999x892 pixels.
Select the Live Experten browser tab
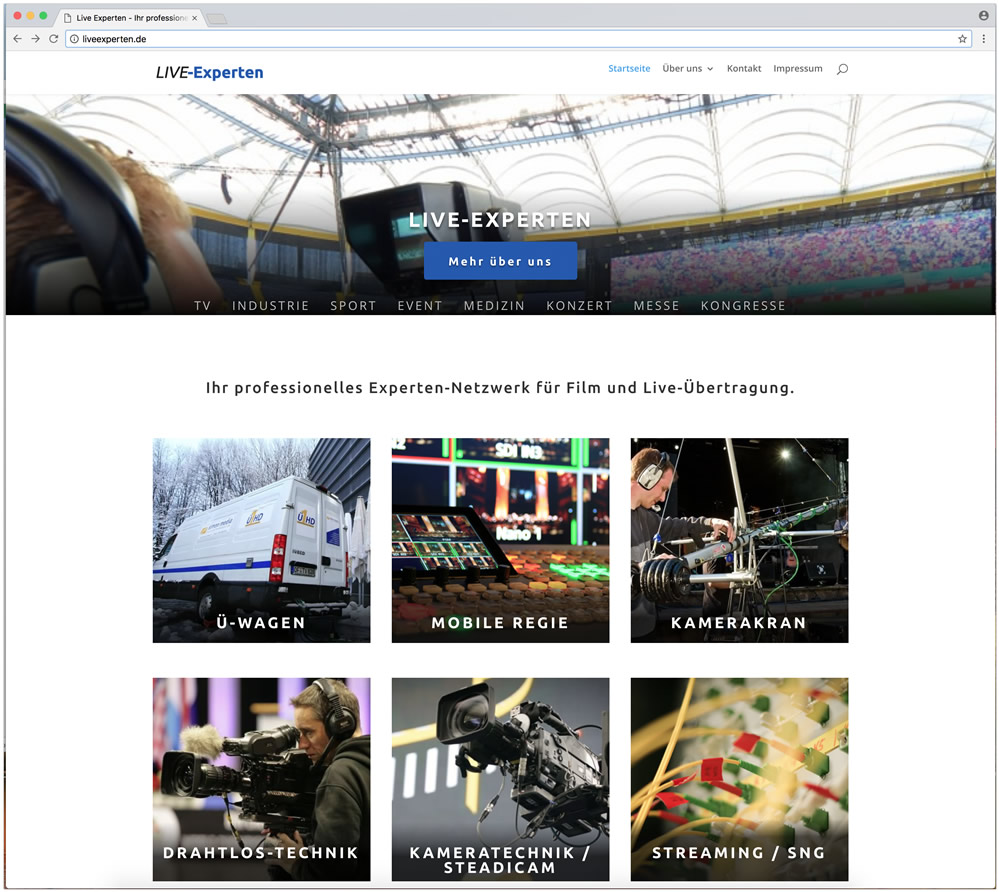pyautogui.click(x=131, y=18)
